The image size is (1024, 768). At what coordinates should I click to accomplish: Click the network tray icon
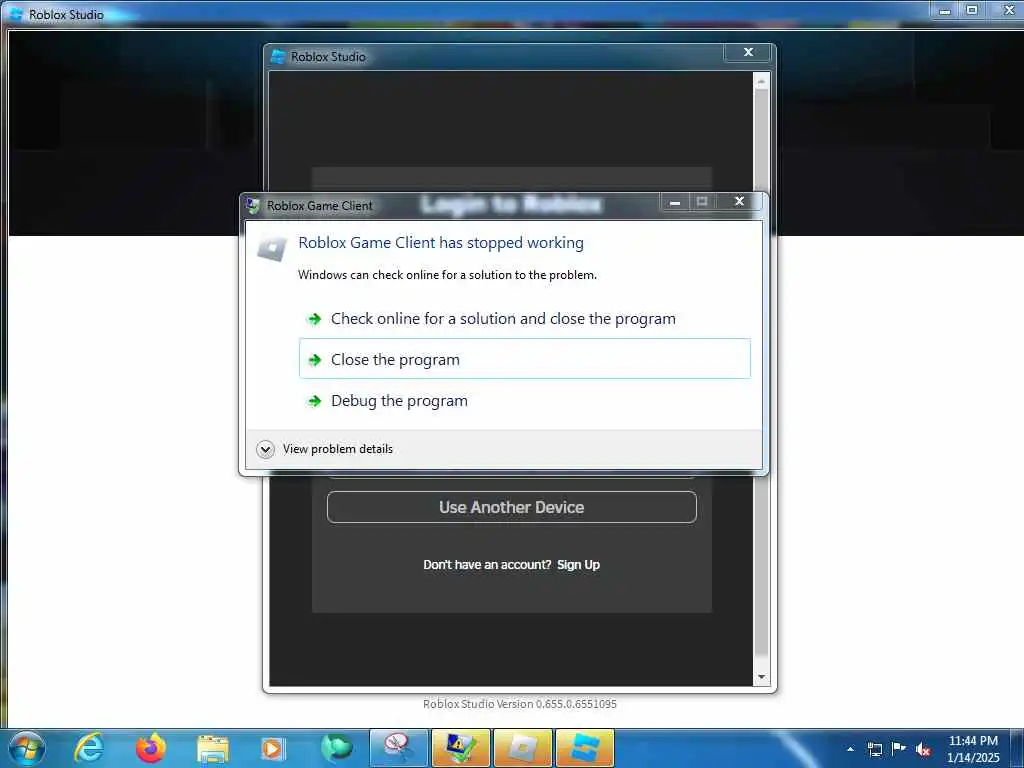tap(874, 749)
